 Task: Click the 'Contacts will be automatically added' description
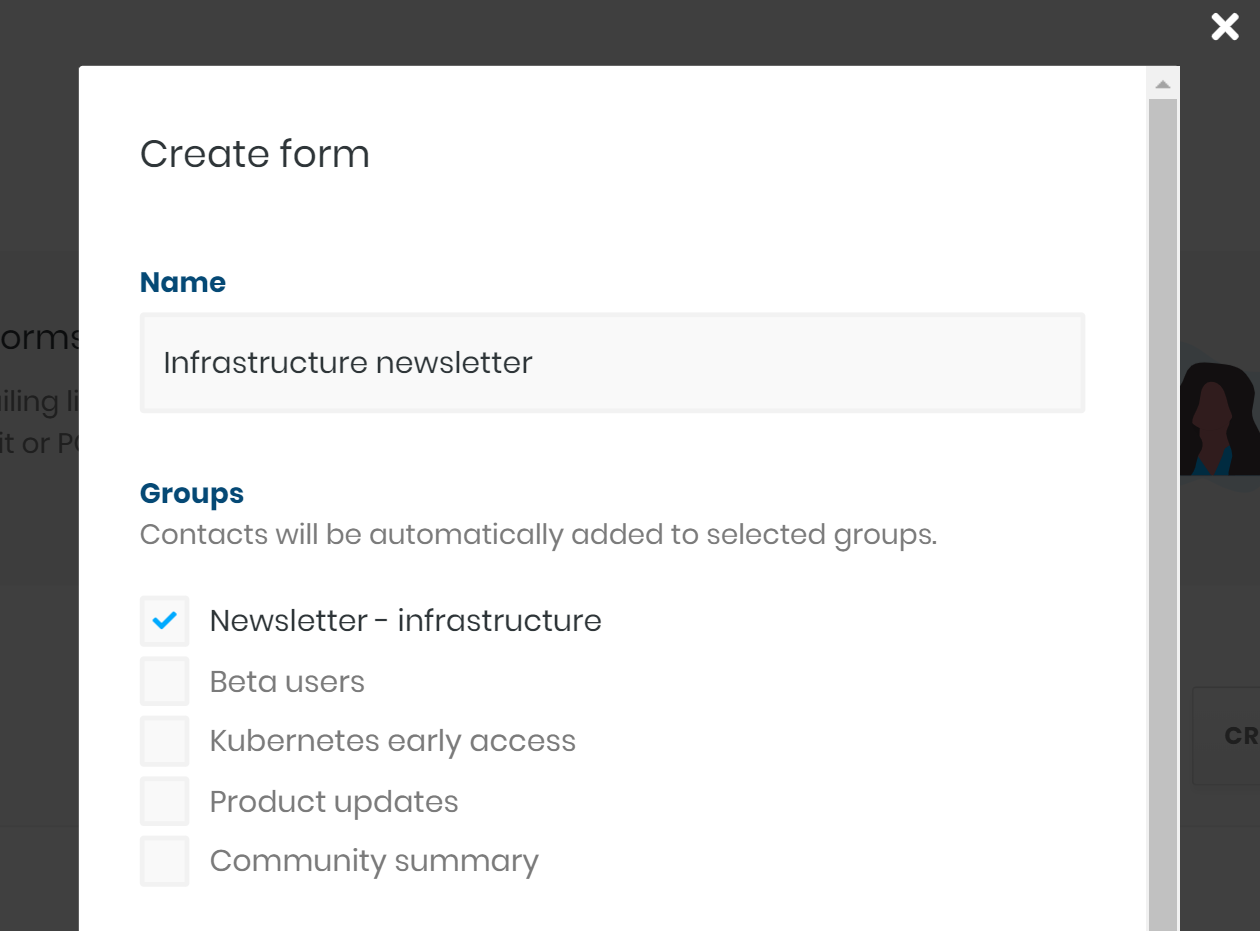point(538,535)
